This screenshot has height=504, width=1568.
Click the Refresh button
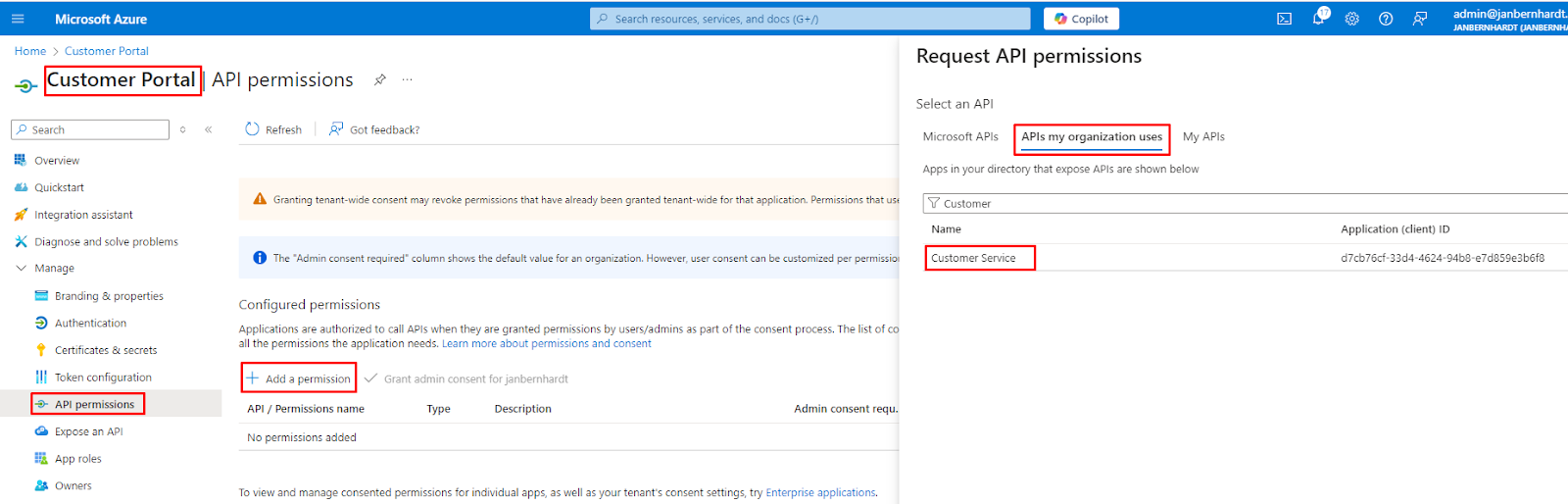click(x=273, y=129)
